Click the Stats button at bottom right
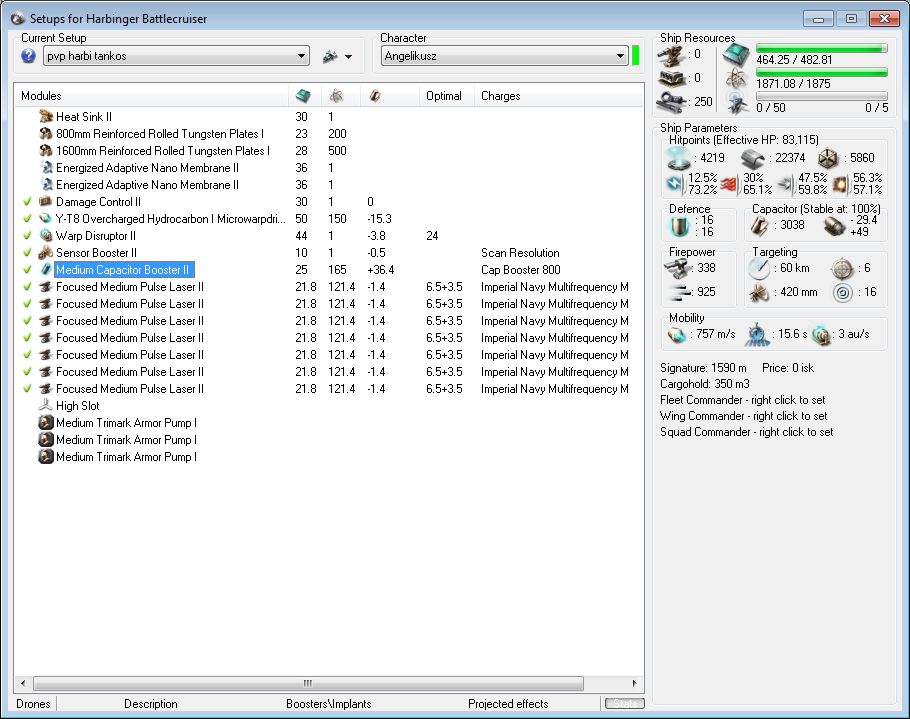 [624, 703]
